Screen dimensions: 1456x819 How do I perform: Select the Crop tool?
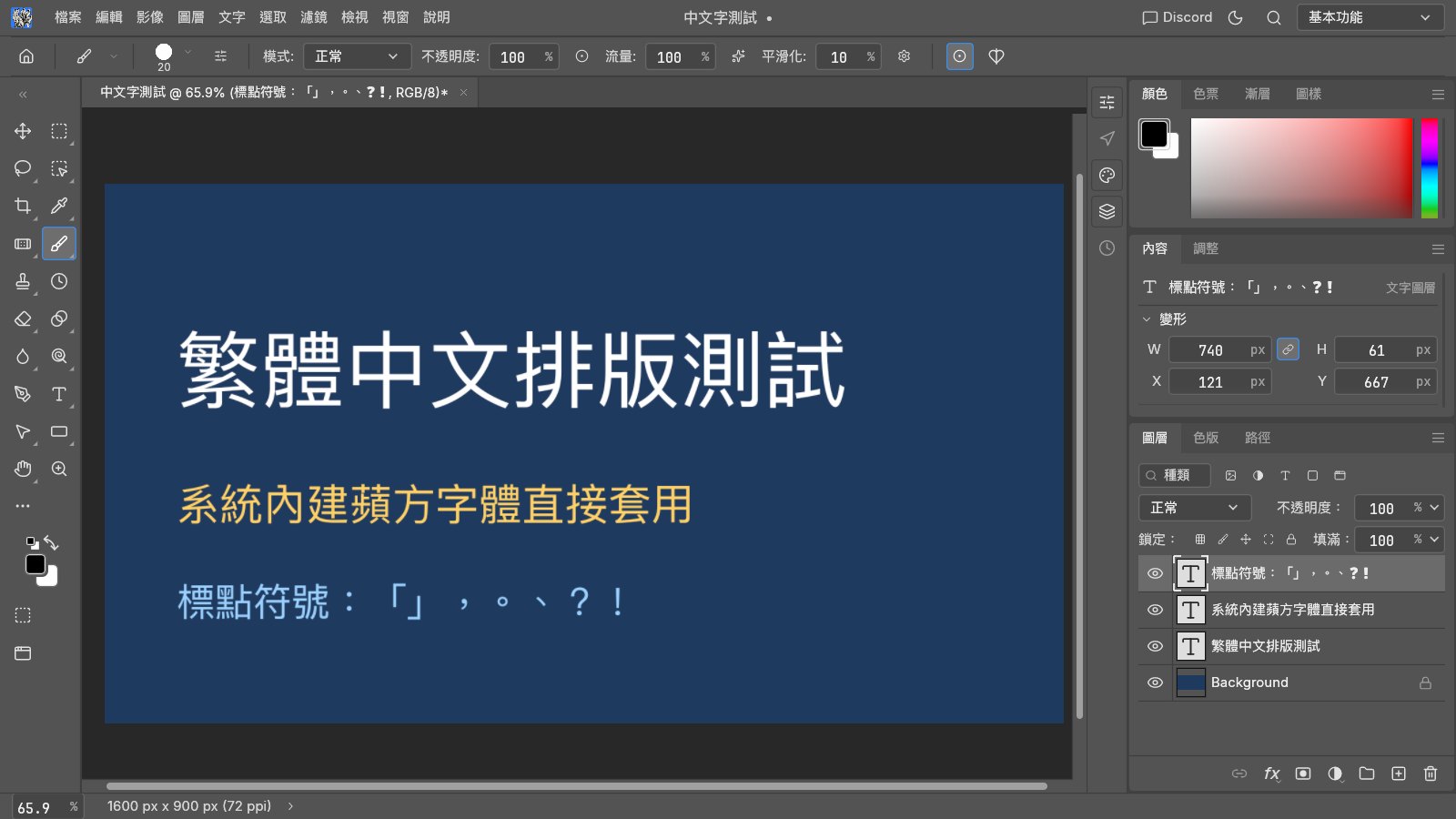coord(23,206)
